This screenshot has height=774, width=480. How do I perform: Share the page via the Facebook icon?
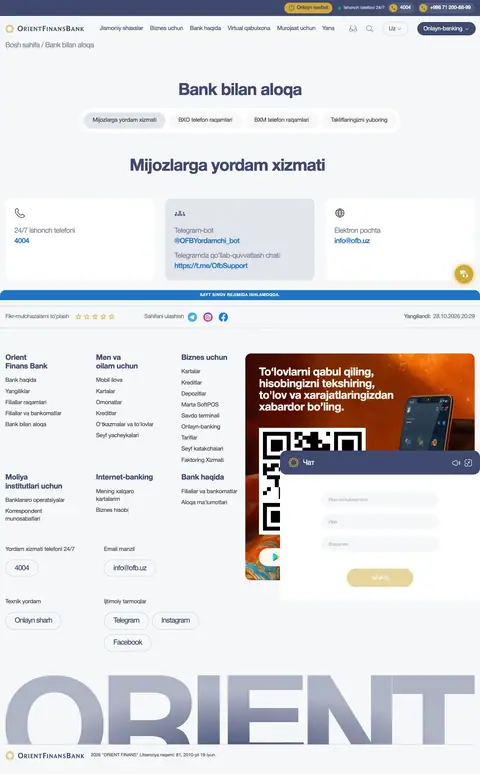pyautogui.click(x=223, y=317)
